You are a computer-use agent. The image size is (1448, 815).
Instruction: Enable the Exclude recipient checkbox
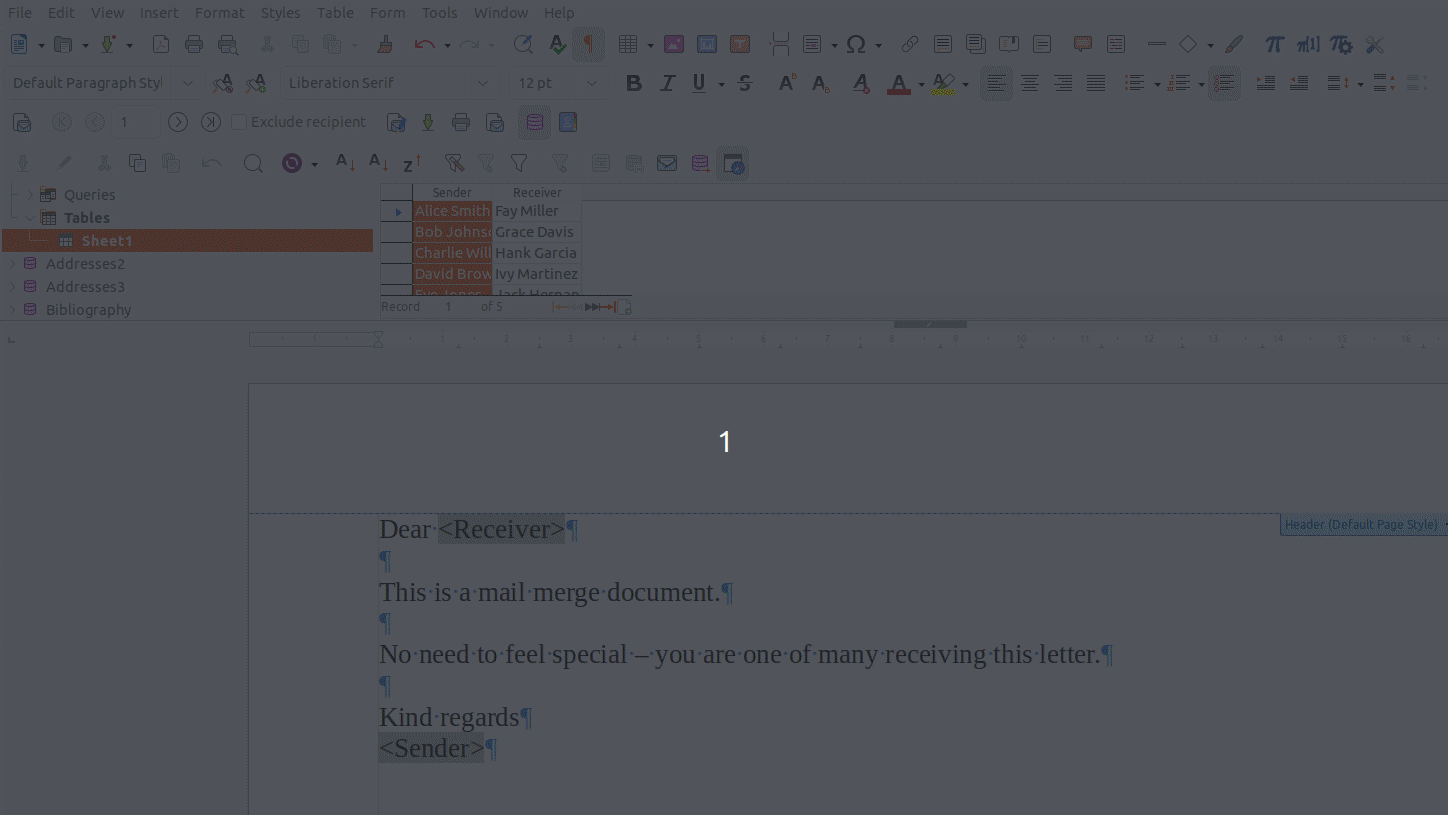[239, 122]
